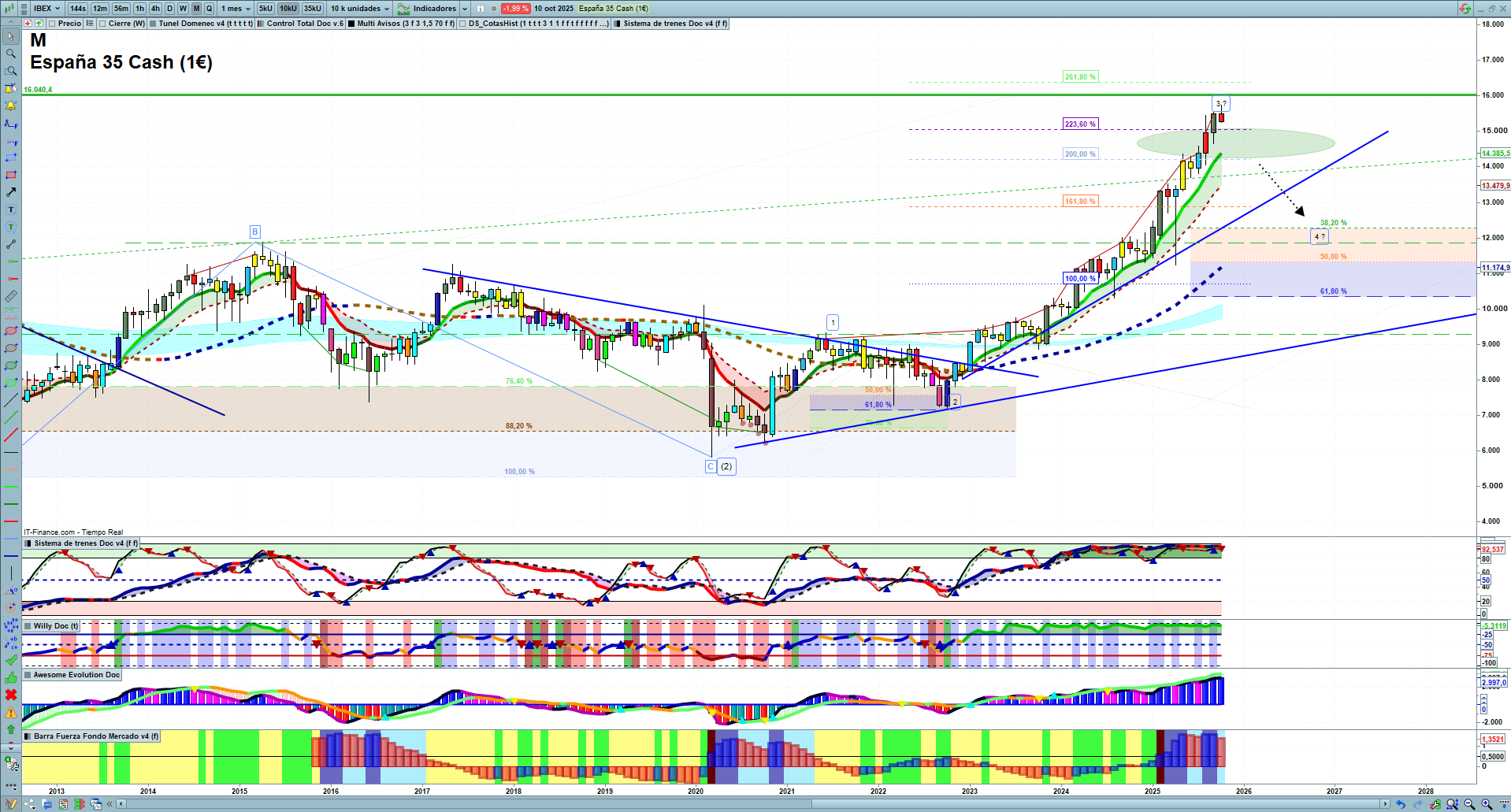Select the pointer cursor tool

pyautogui.click(x=11, y=36)
